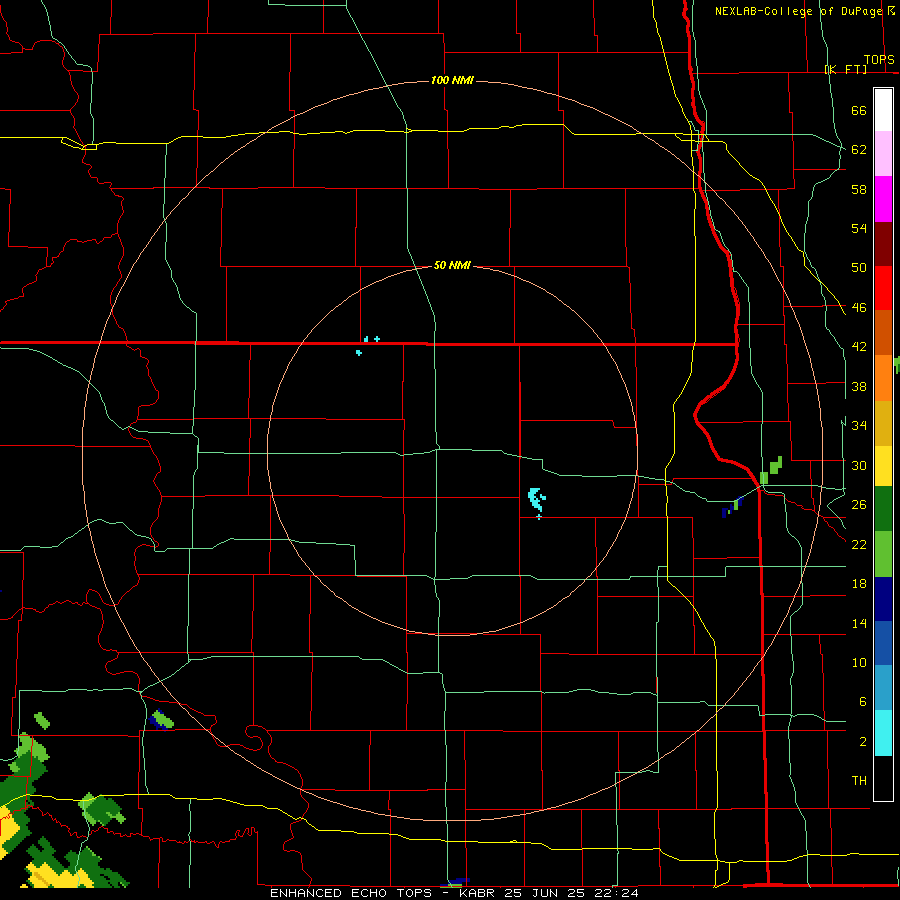Click the "TH" threshold label
900x900 pixels.
click(x=859, y=781)
